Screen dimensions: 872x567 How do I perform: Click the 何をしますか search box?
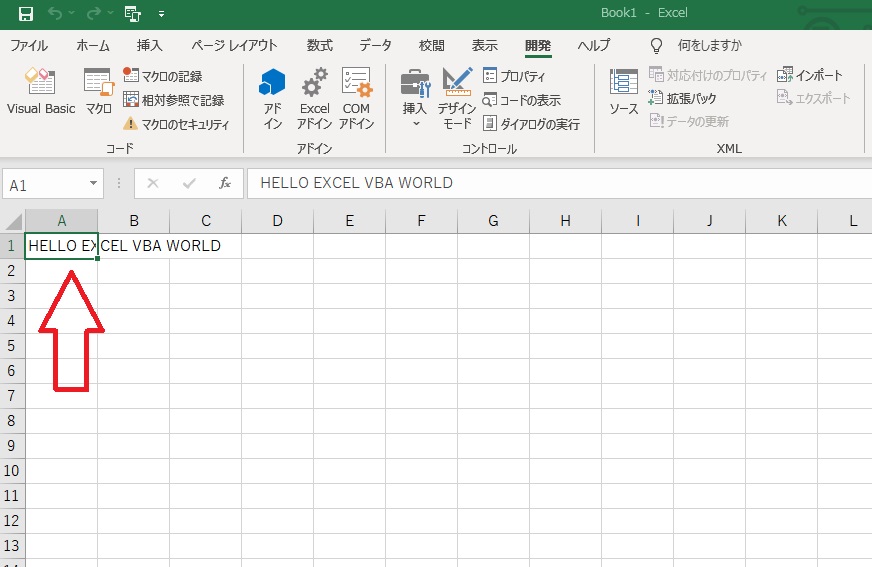click(x=710, y=45)
